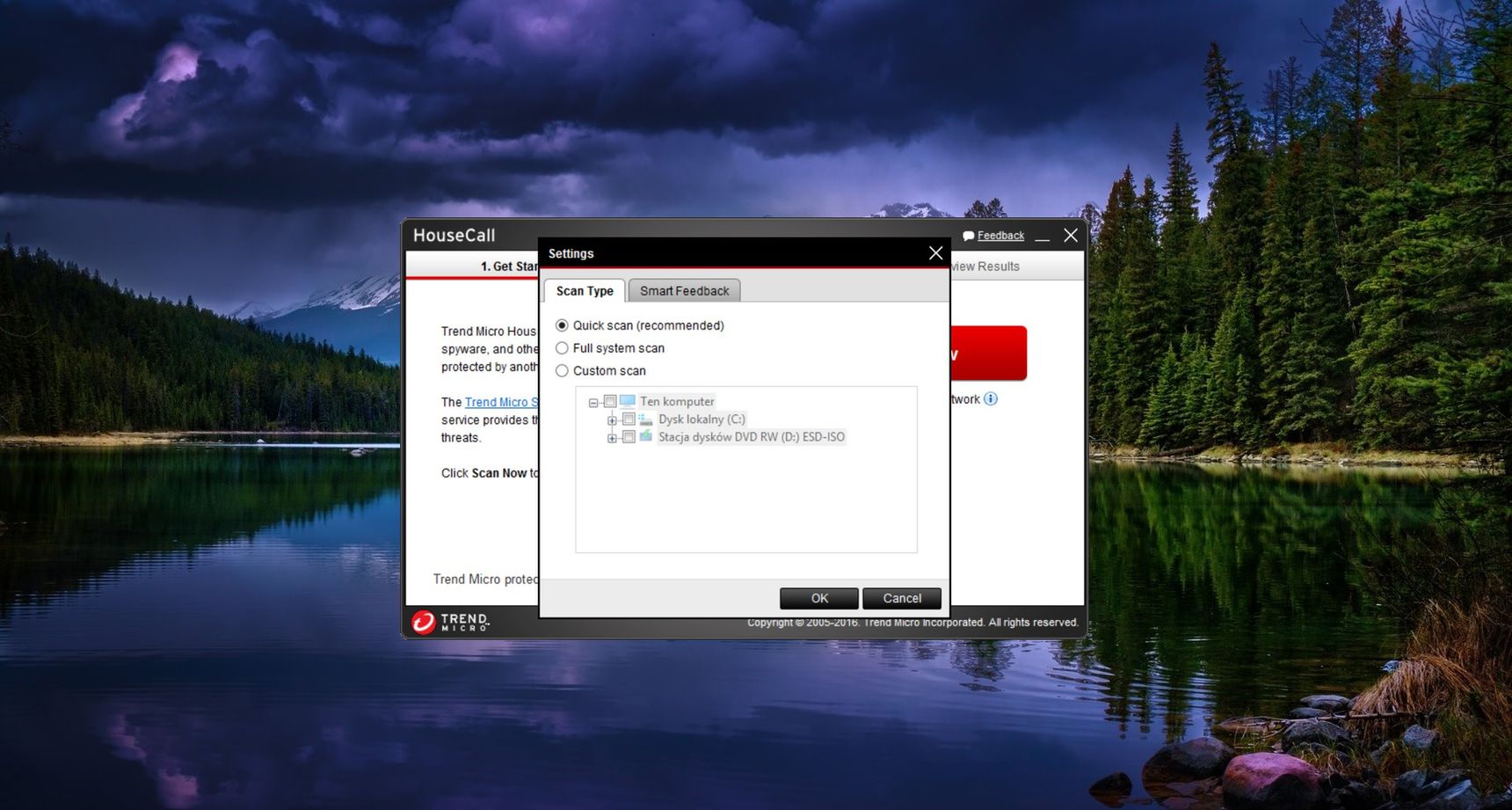The height and width of the screenshot is (810, 1512).
Task: Open the Scan Type tab
Action: tap(585, 291)
